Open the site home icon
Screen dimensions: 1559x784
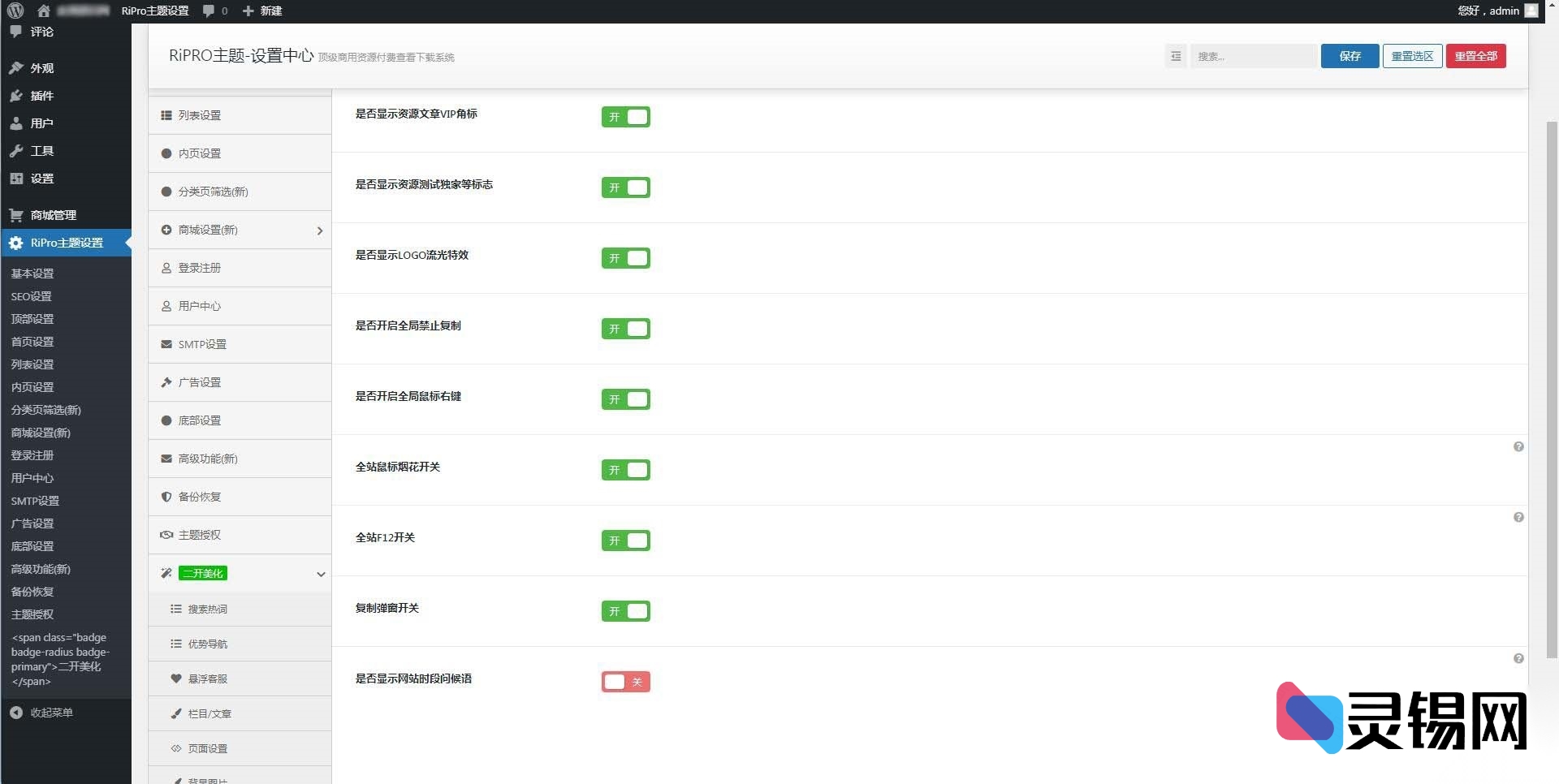(x=44, y=11)
